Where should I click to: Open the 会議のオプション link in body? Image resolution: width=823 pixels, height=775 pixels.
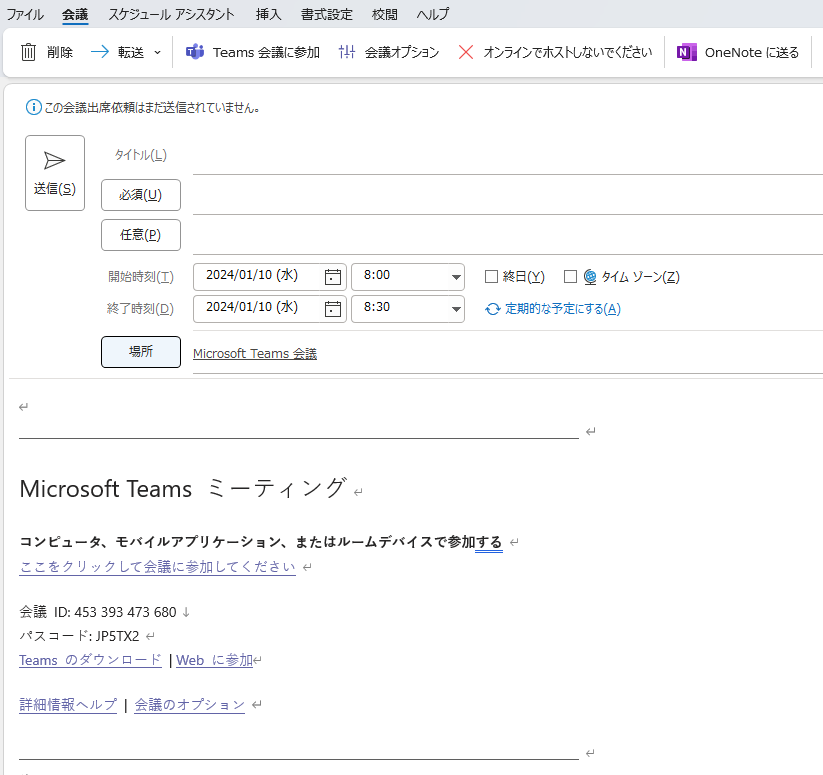pos(189,705)
